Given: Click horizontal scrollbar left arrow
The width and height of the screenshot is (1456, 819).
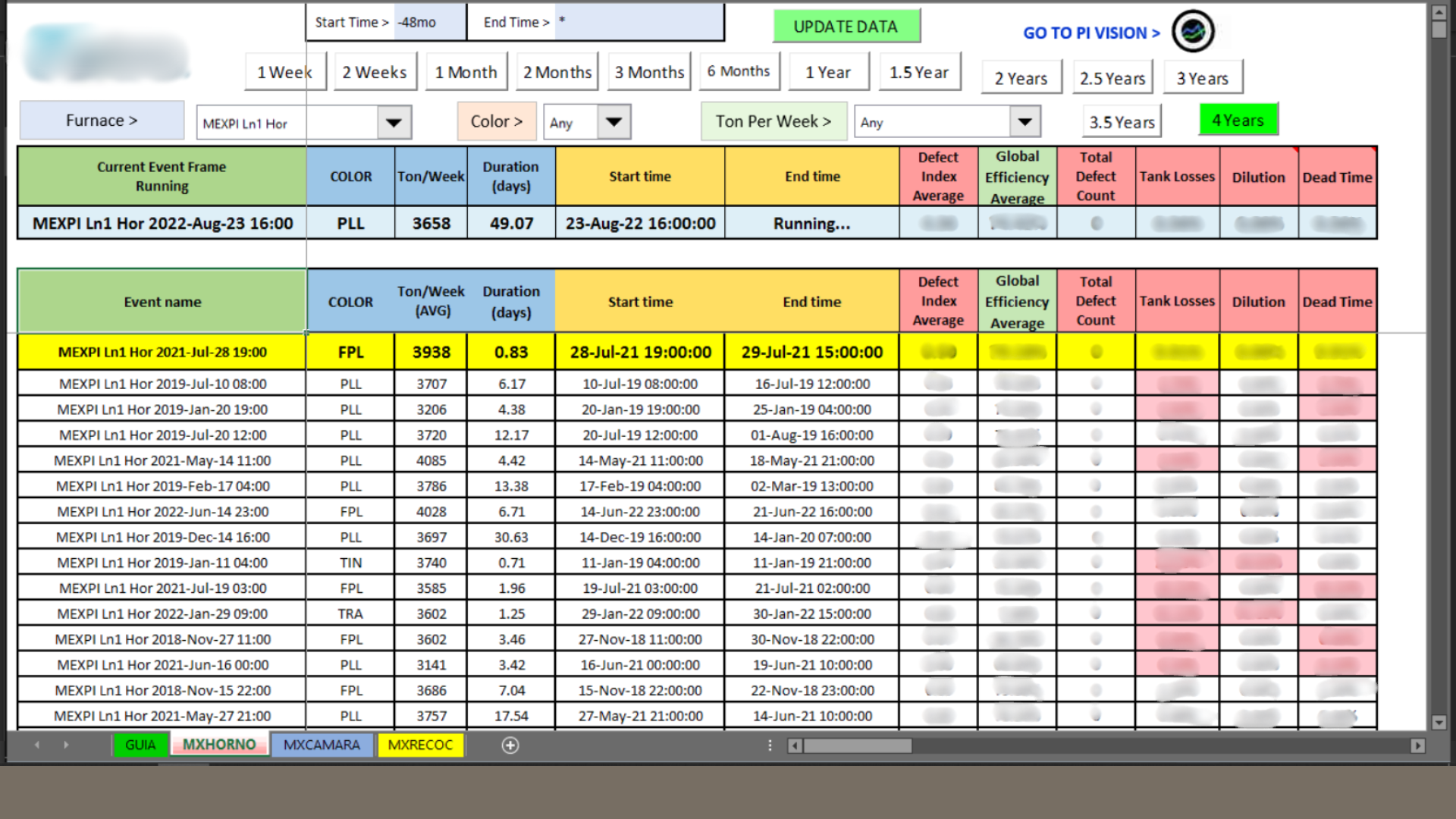Looking at the screenshot, I should (794, 745).
